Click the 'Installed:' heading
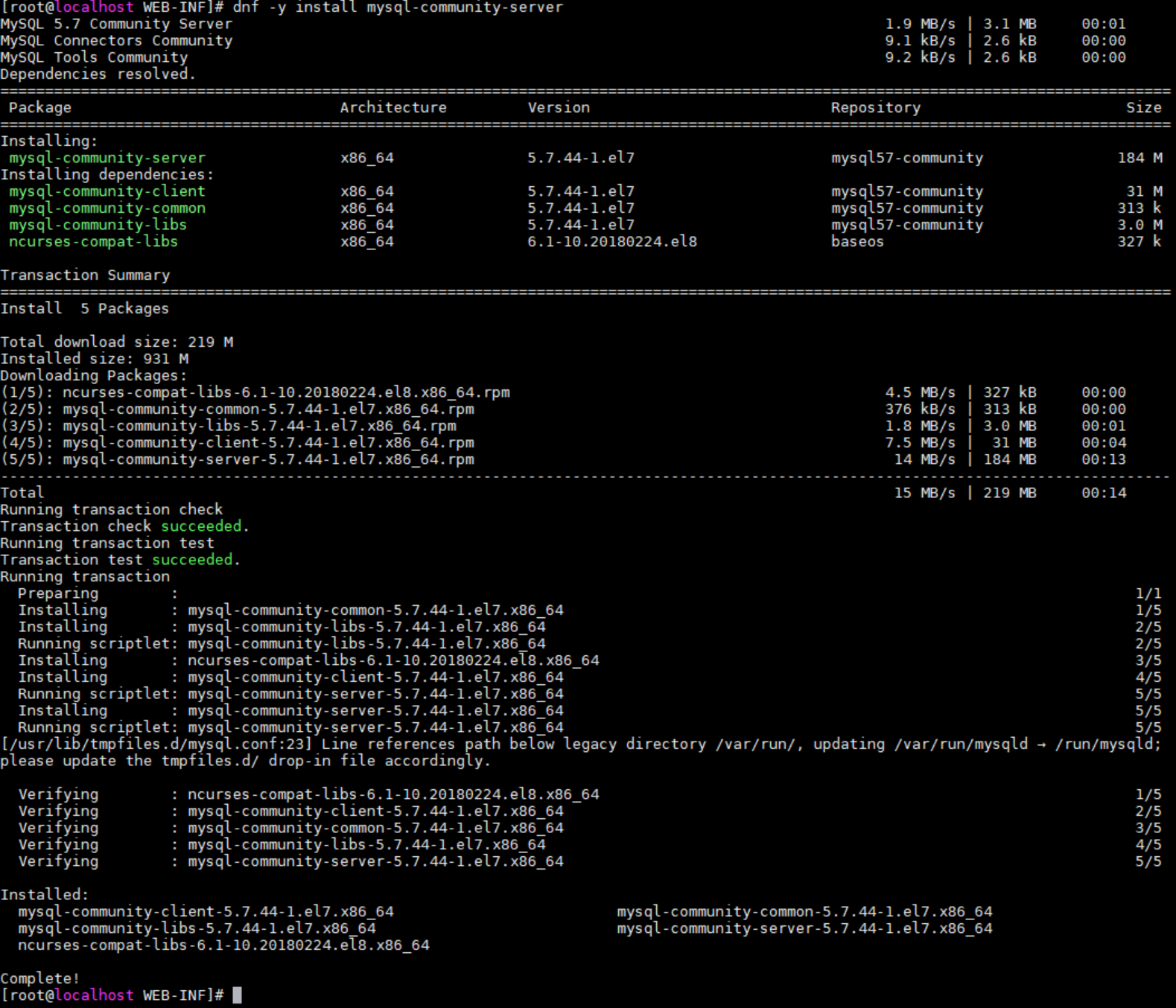The image size is (1176, 1008). coord(45,895)
